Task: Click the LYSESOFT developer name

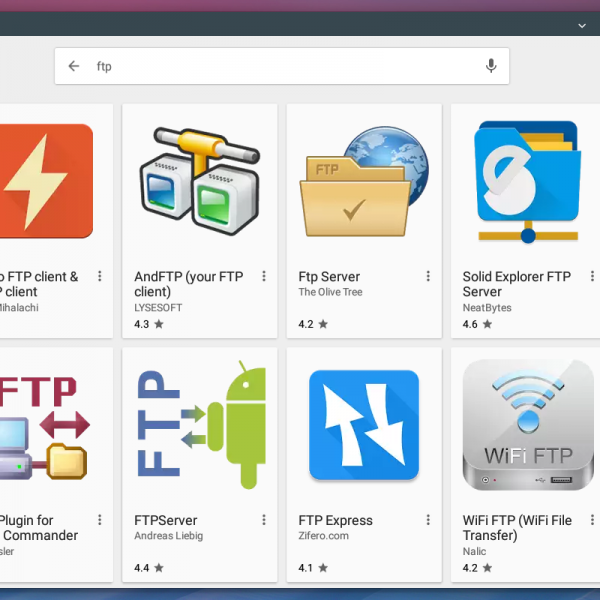Action: click(x=158, y=308)
